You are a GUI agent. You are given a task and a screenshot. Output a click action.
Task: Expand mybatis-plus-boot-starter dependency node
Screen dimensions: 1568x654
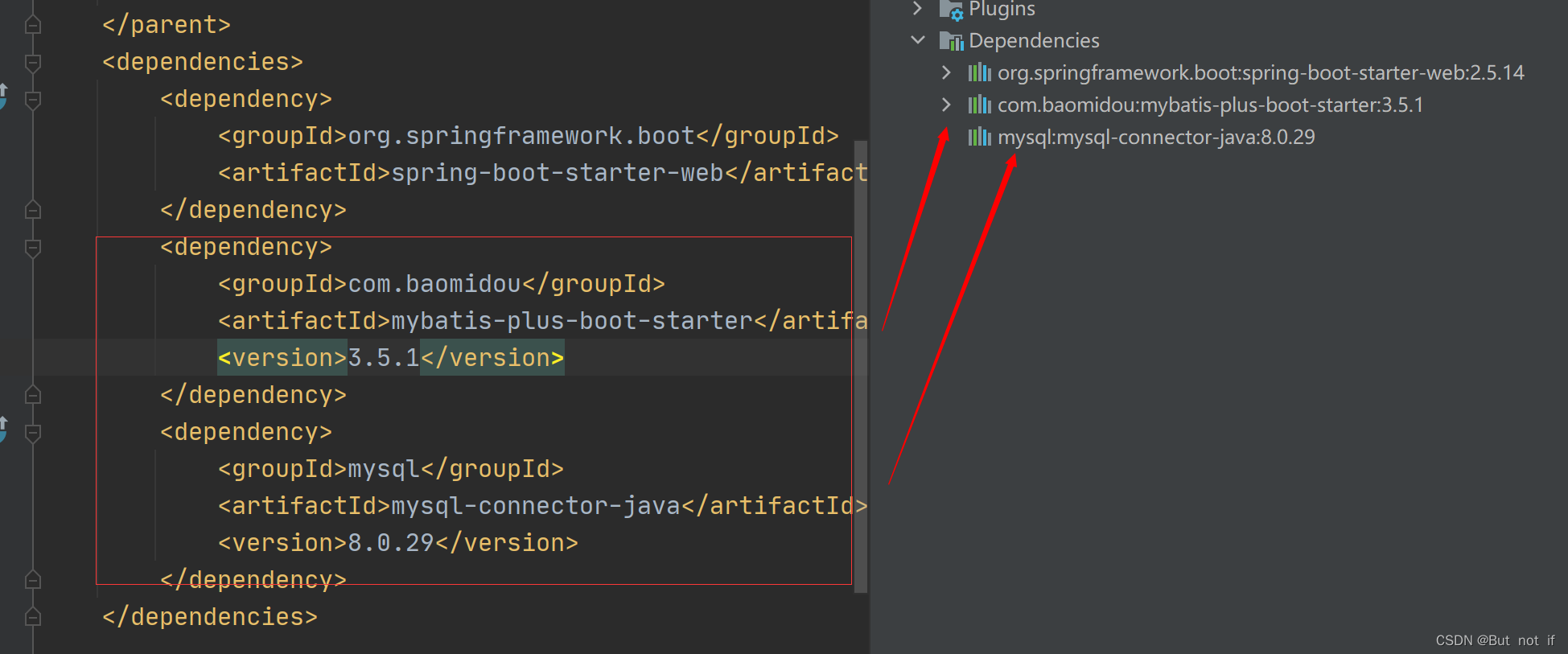[x=947, y=105]
